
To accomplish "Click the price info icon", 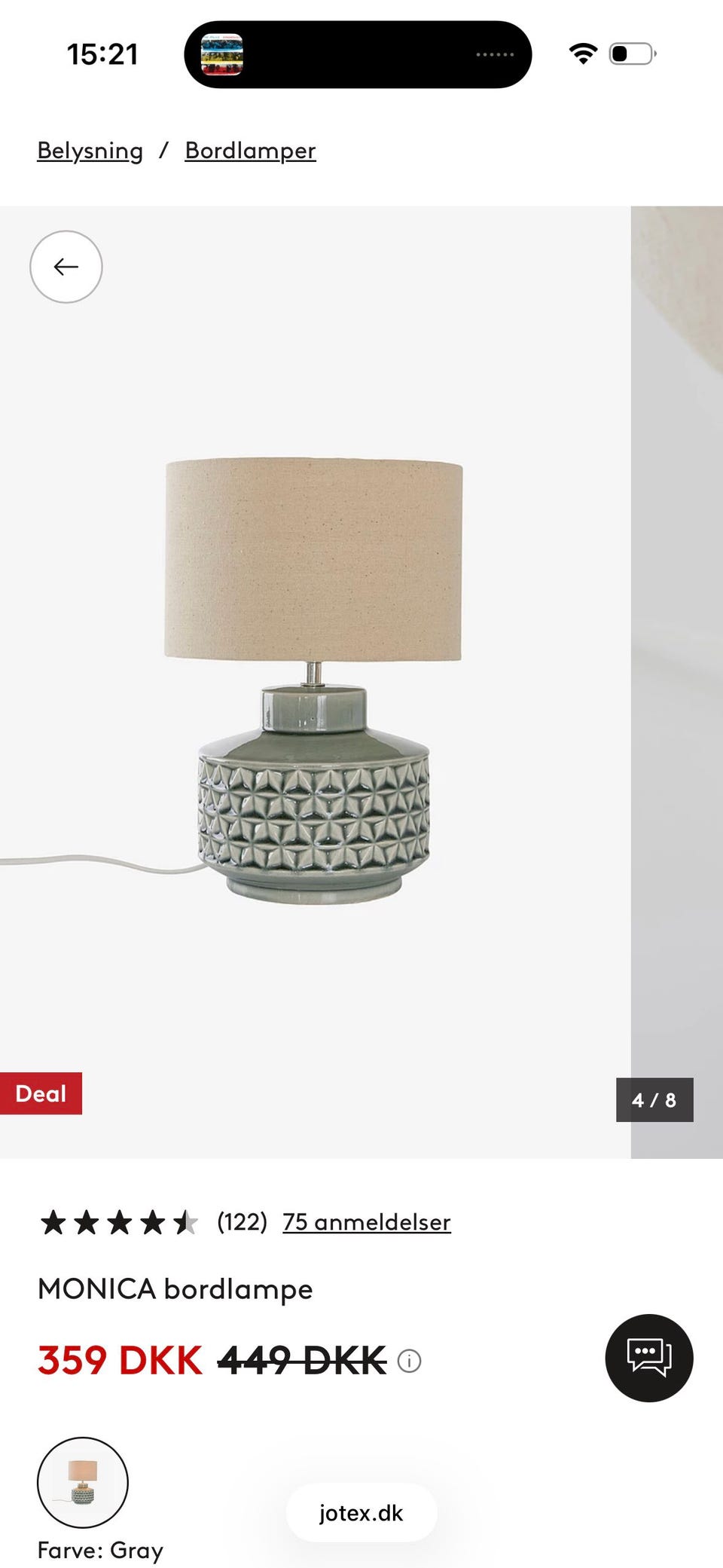I will pos(409,1361).
